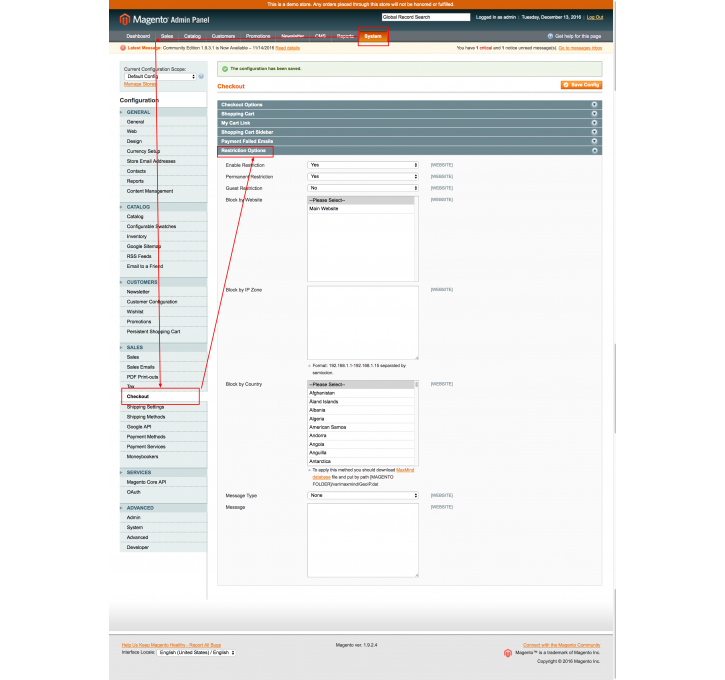Select Afghanistan in Block by Country list
This screenshot has width=725, height=680.
coord(322,393)
